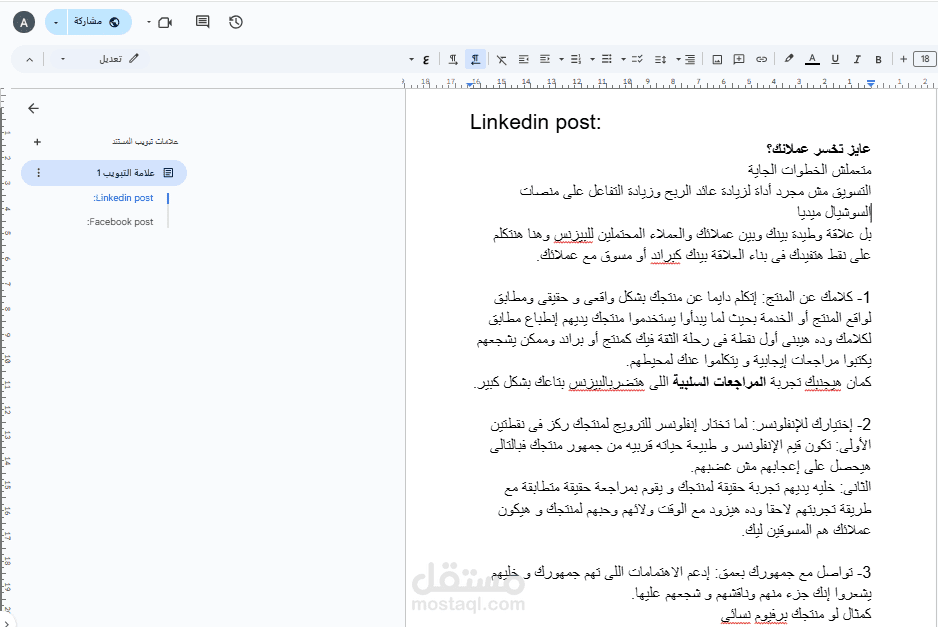The width and height of the screenshot is (938, 627).
Task: Click the blue right indent marker on ruler
Action: click(871, 83)
